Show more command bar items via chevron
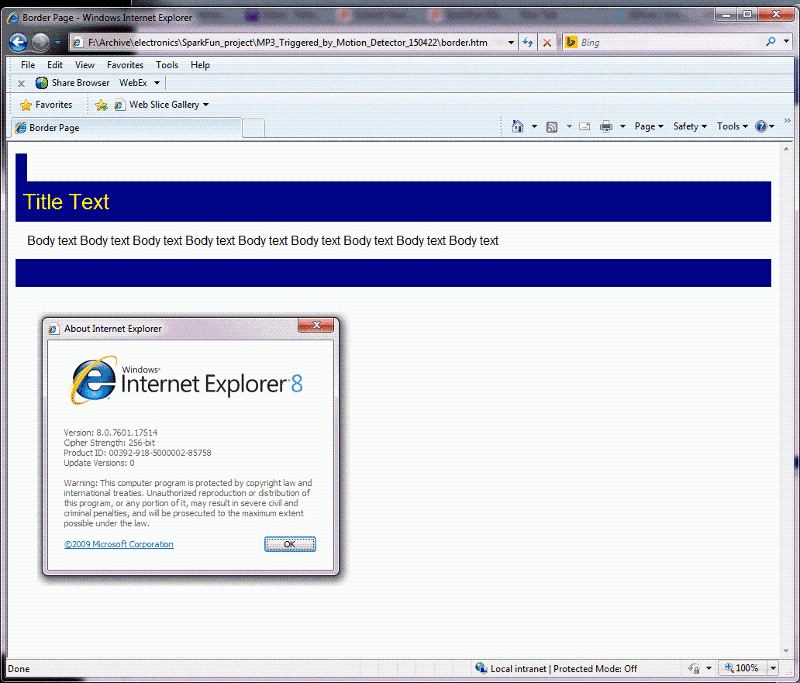This screenshot has width=800, height=683. point(787,120)
